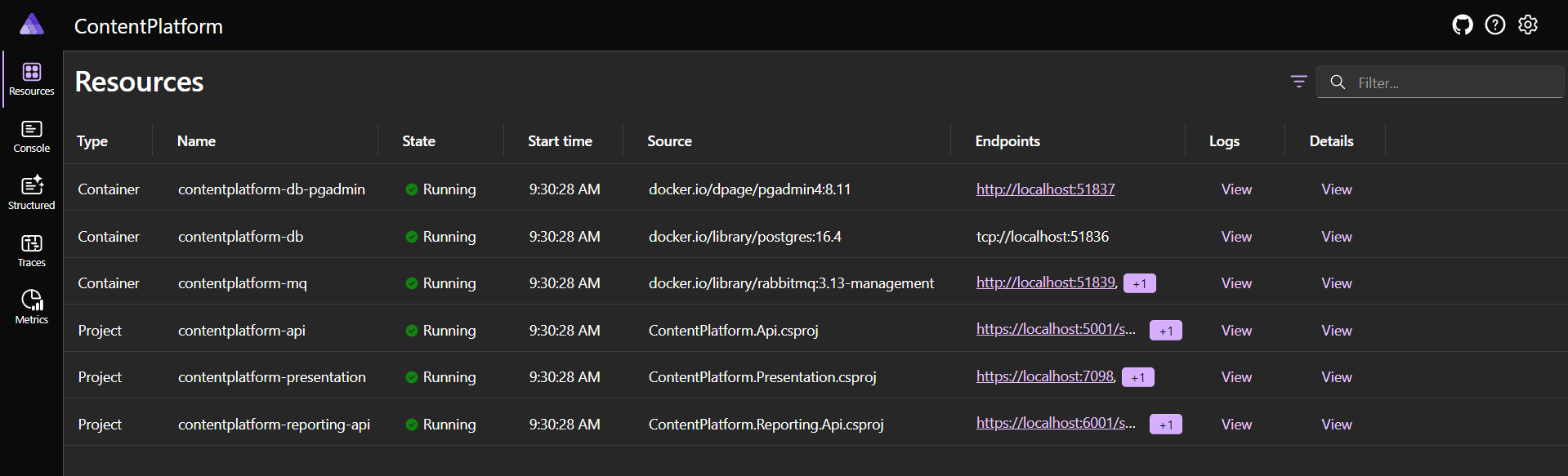Select the contentplatform-db-pgadmin name cell
The image size is (1568, 476).
(271, 189)
